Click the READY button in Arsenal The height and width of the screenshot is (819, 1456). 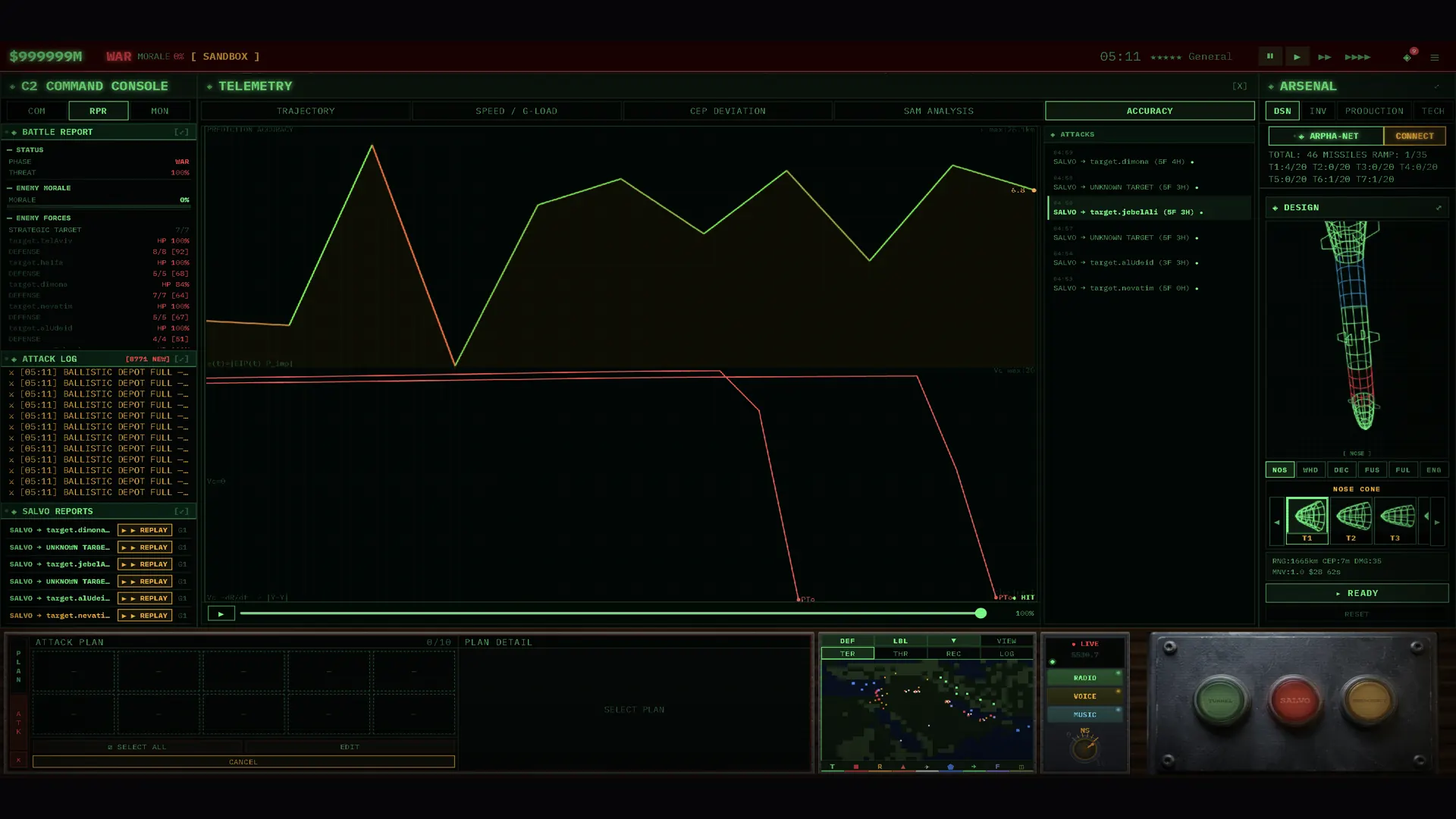tap(1357, 593)
